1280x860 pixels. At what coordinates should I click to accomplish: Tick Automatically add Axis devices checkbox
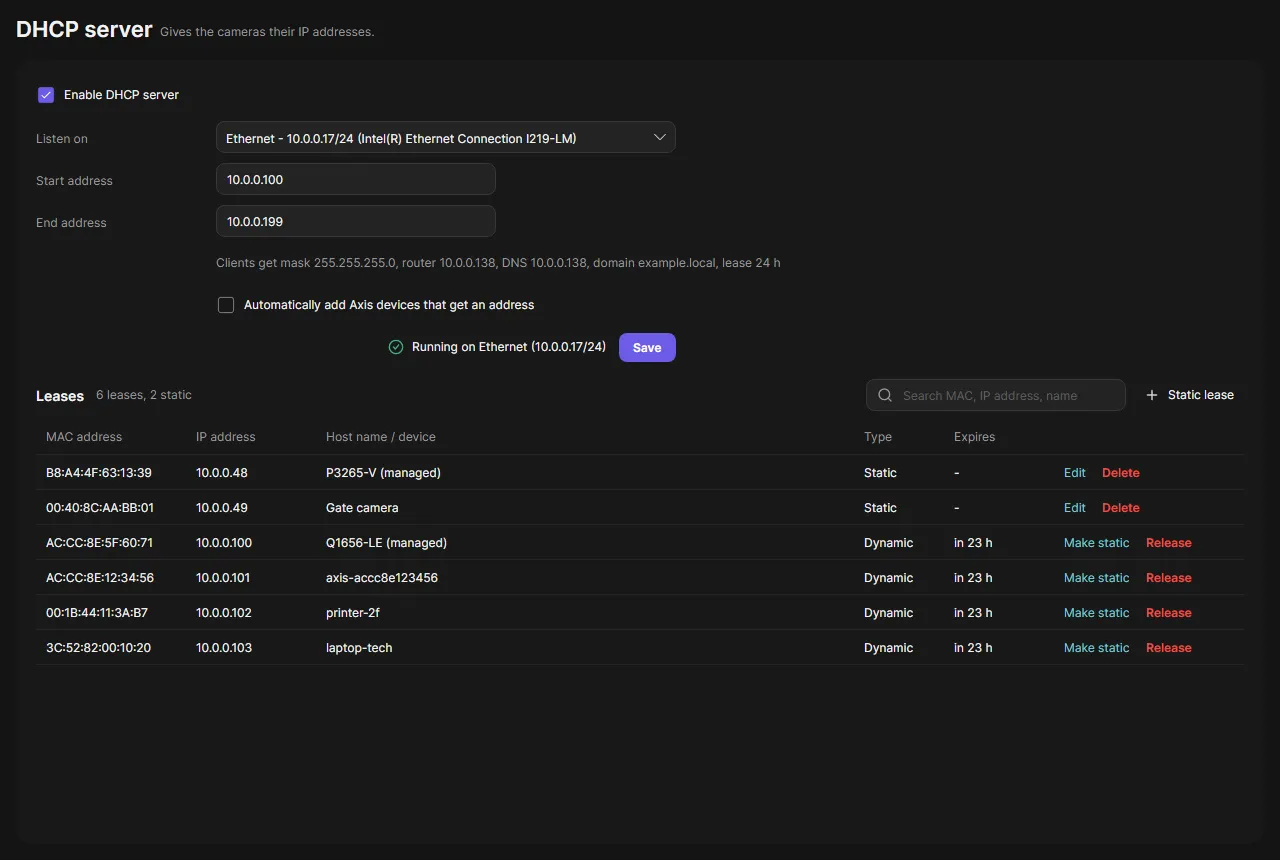click(226, 305)
